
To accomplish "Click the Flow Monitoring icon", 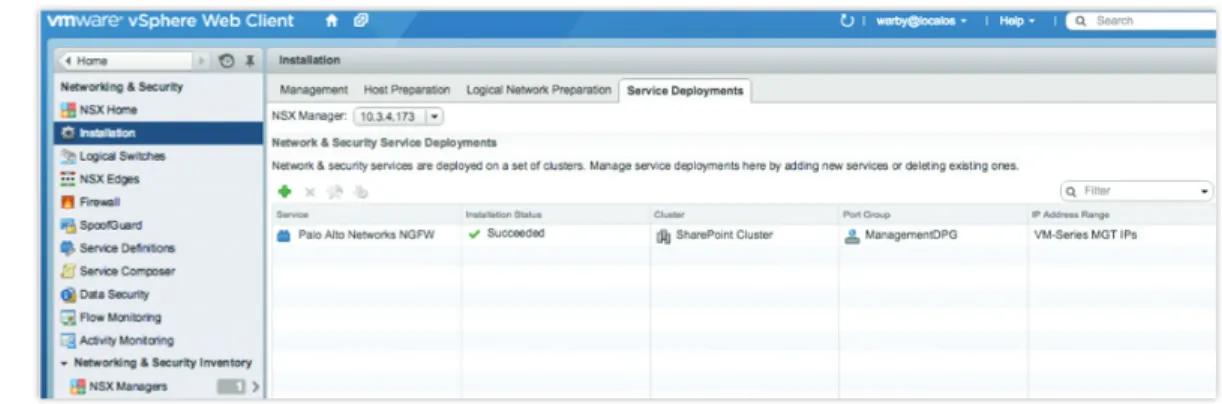I will coord(68,317).
